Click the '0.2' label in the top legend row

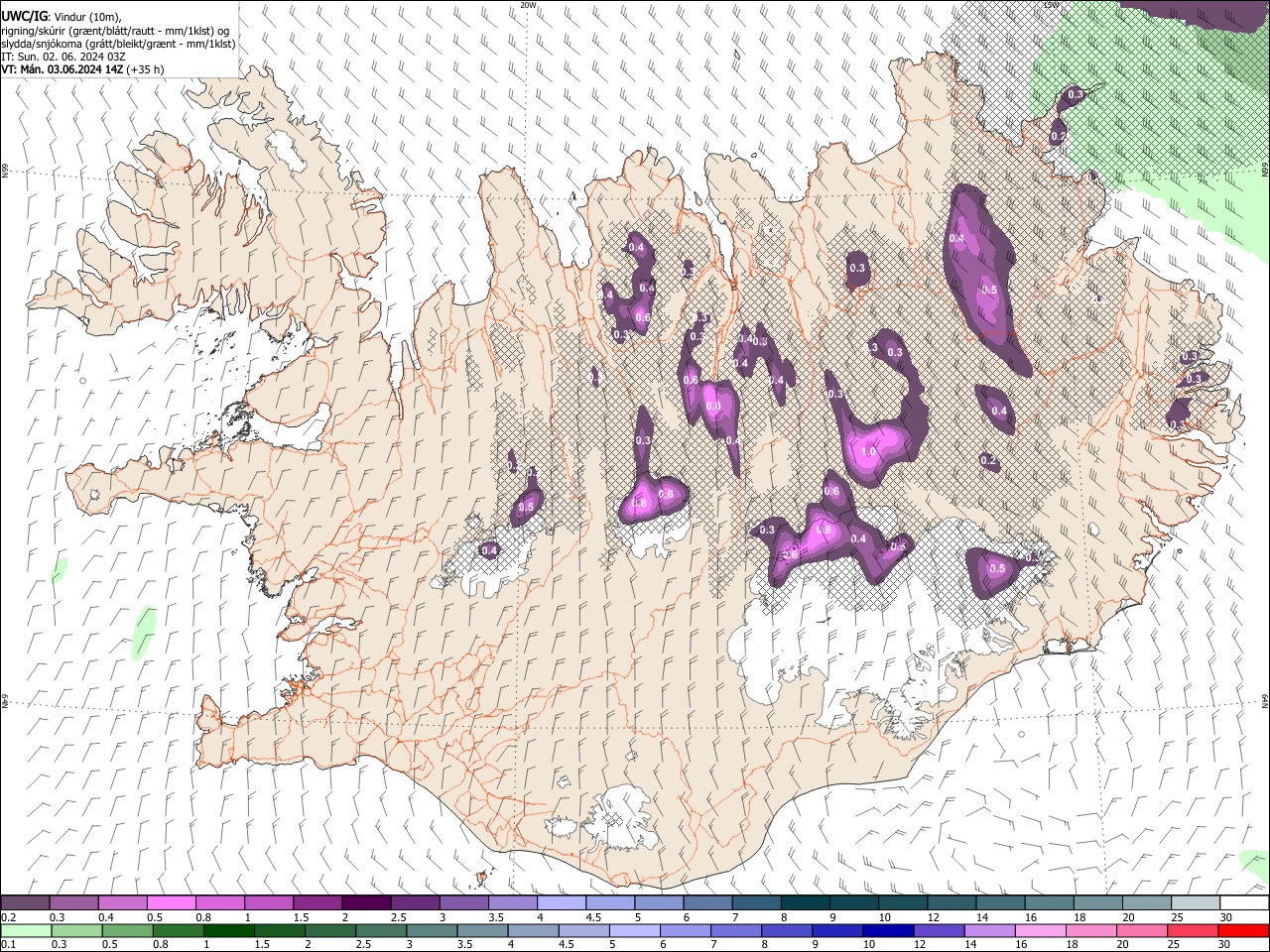tap(8, 917)
